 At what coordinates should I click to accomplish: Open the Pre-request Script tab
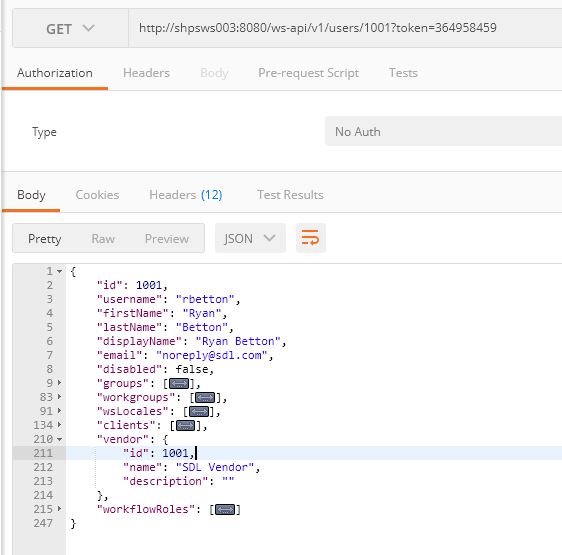[308, 73]
